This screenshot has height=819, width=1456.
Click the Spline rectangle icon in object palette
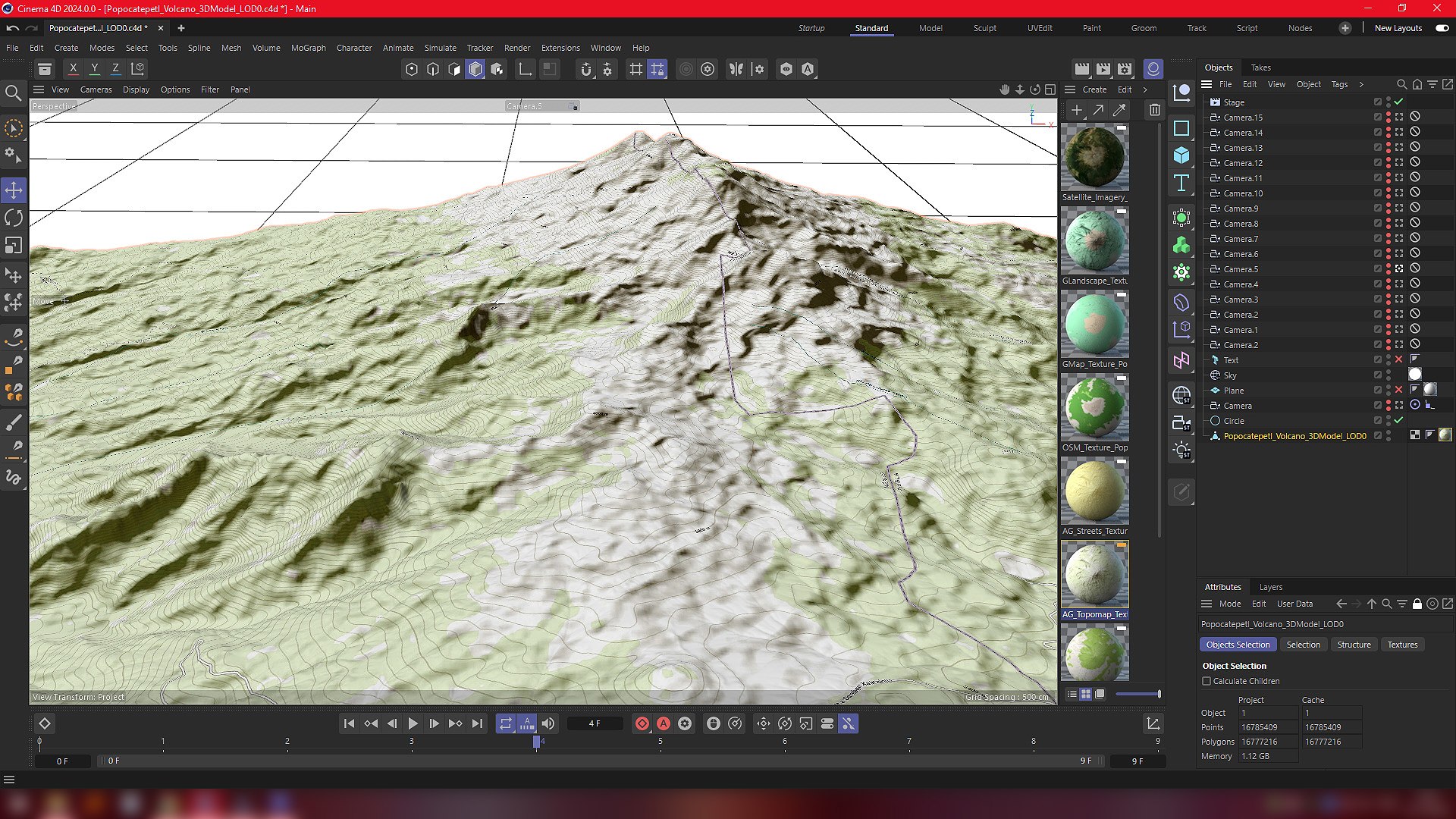(x=1181, y=128)
